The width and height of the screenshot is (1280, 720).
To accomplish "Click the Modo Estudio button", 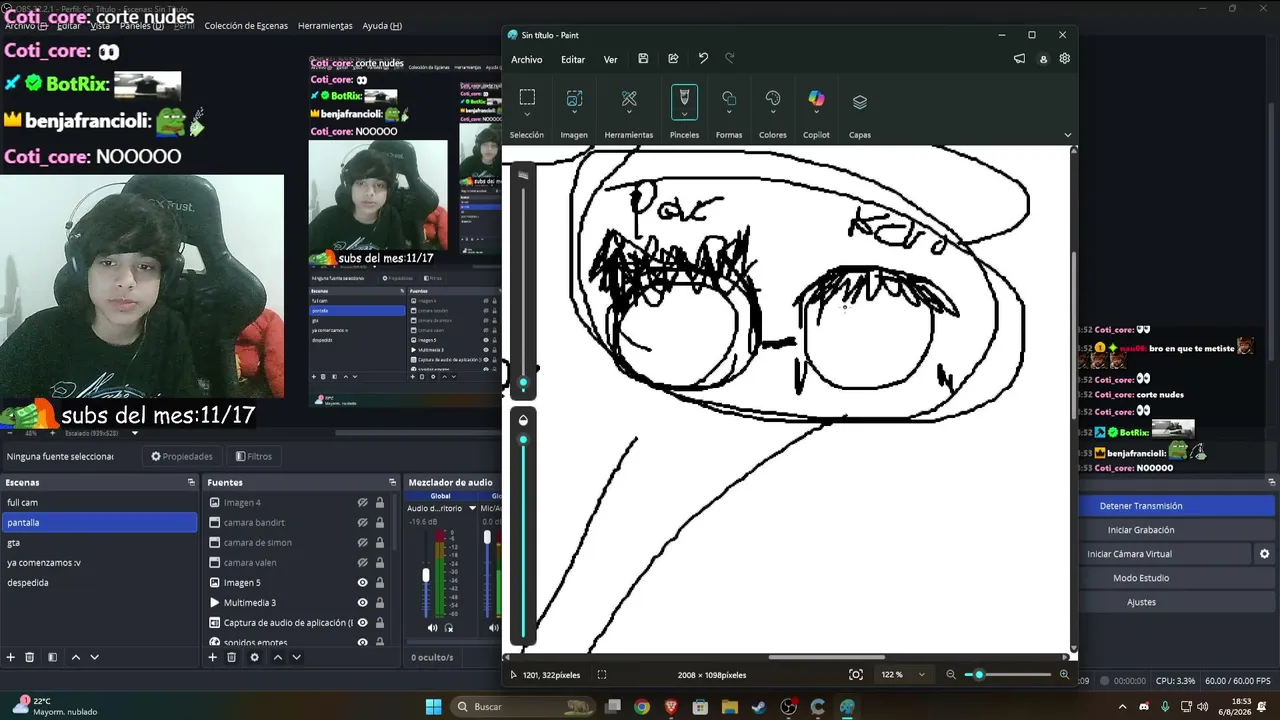I will (x=1141, y=578).
